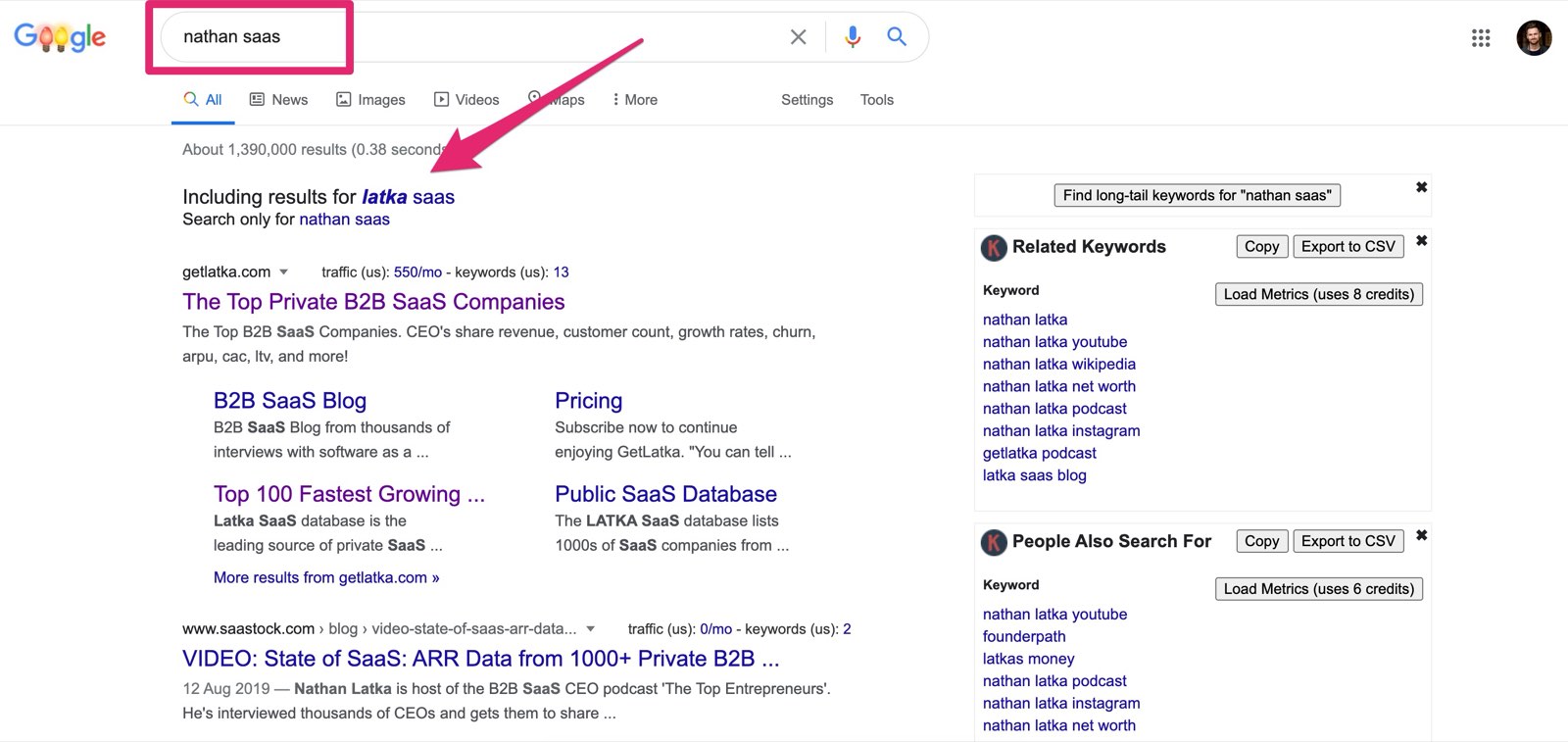Switch to the Images tab
This screenshot has height=742, width=1568.
pyautogui.click(x=370, y=100)
